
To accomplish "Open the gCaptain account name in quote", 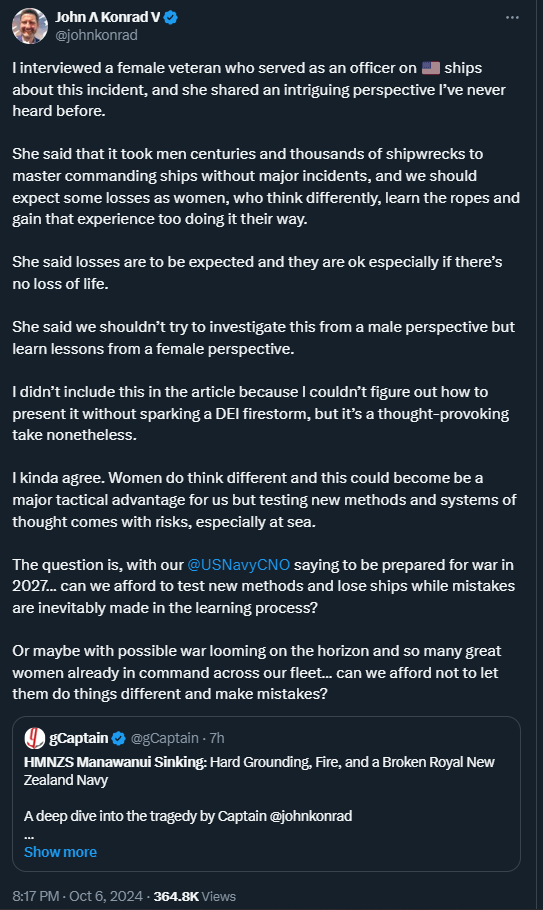I will point(79,738).
